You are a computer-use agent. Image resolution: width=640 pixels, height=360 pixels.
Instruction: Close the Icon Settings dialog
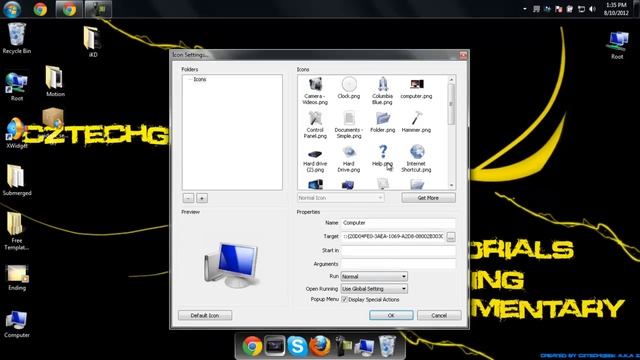(x=463, y=55)
